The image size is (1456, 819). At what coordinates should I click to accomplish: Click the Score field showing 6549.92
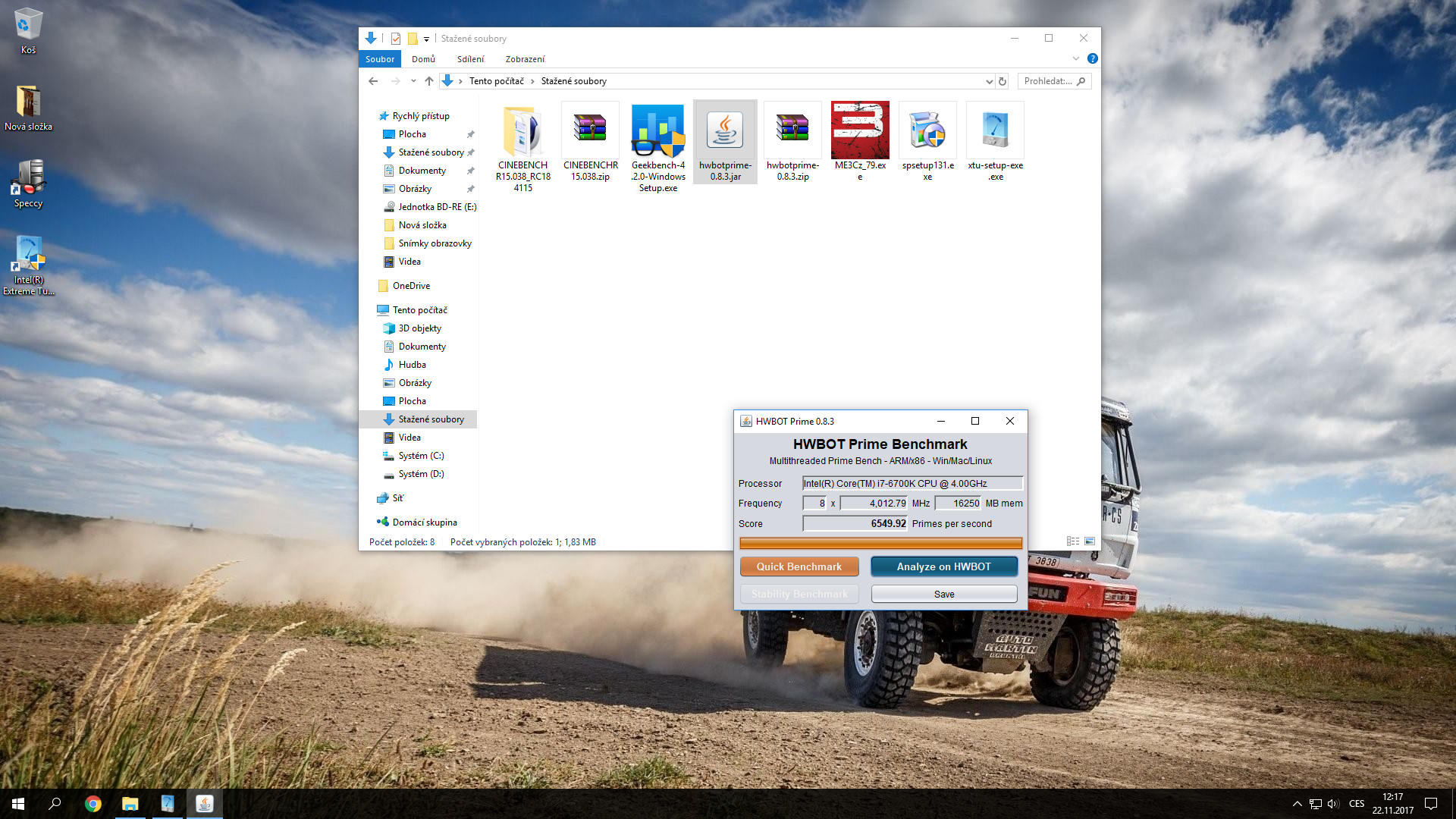855,523
